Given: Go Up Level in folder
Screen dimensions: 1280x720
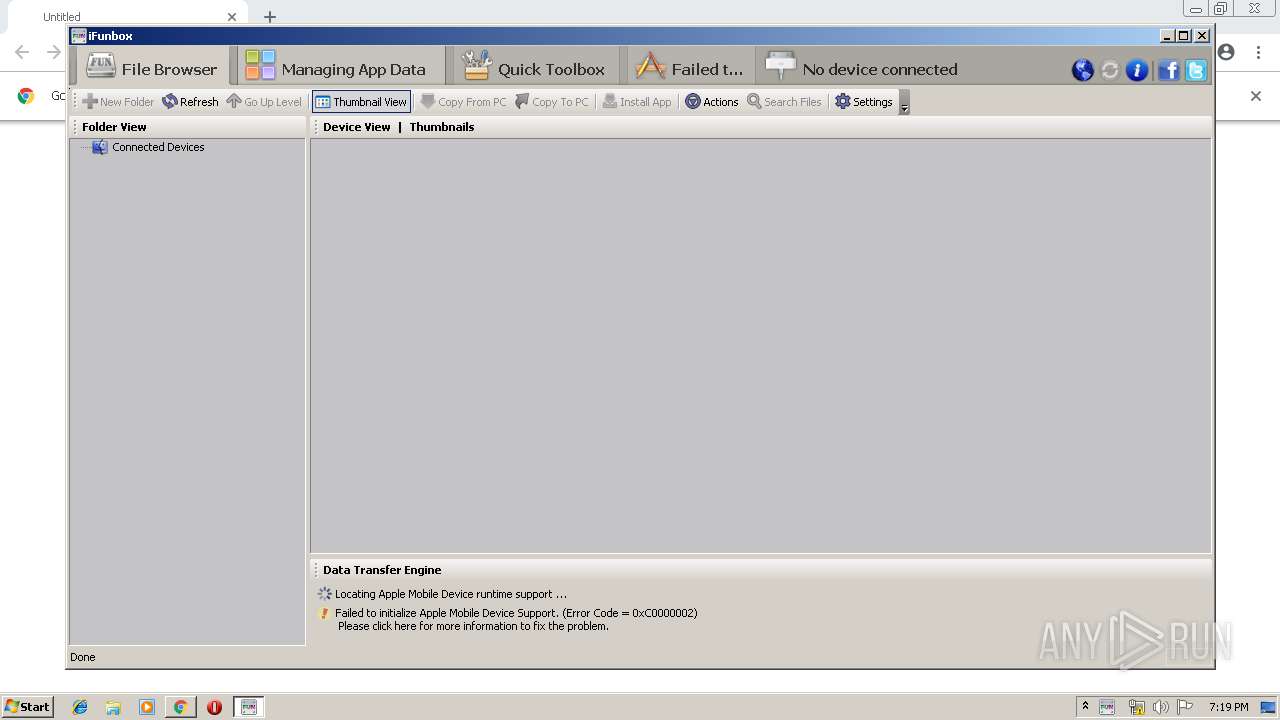Looking at the screenshot, I should pos(264,101).
